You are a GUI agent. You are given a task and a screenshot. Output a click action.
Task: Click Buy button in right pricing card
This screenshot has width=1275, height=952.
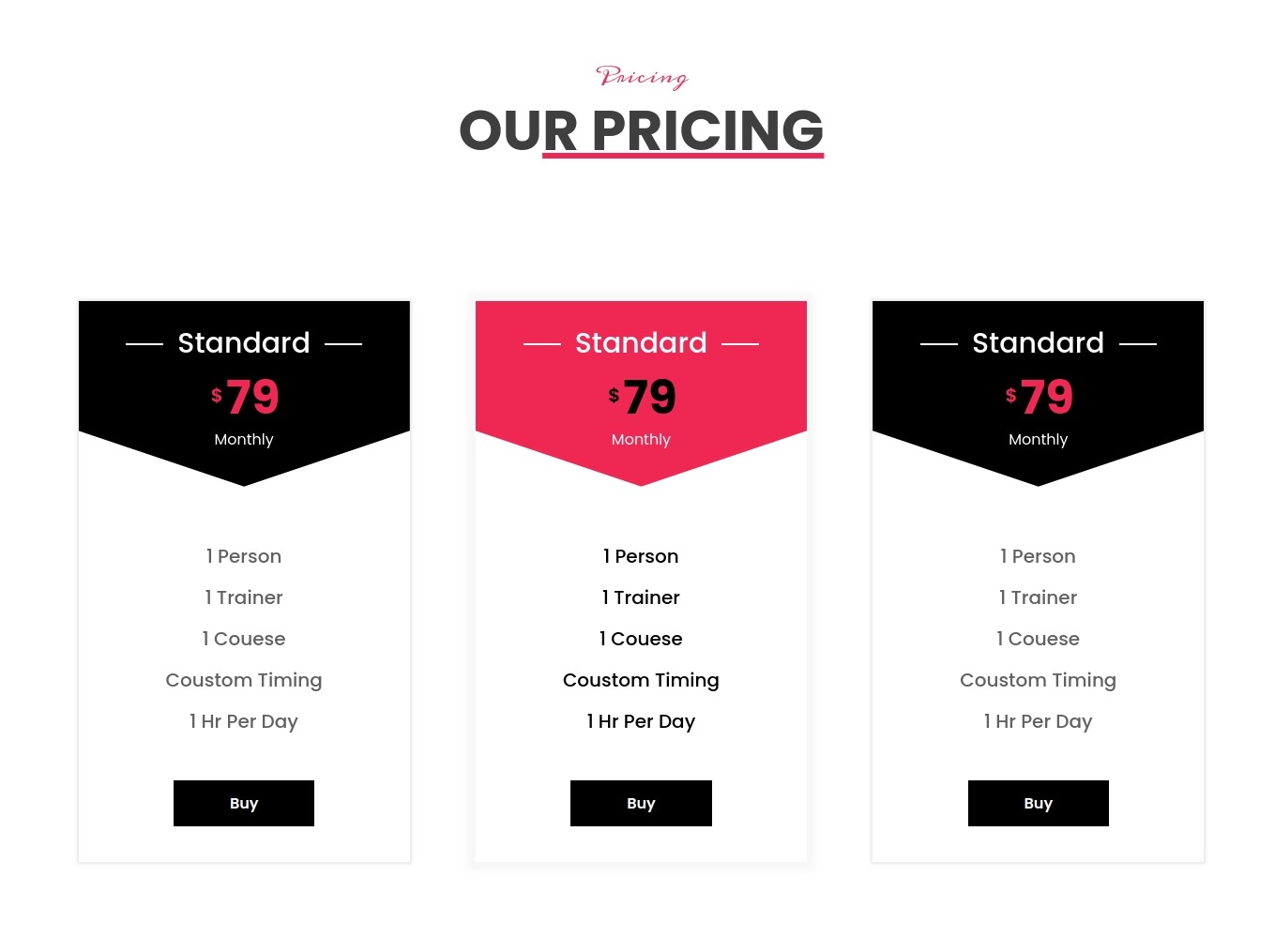1039,803
